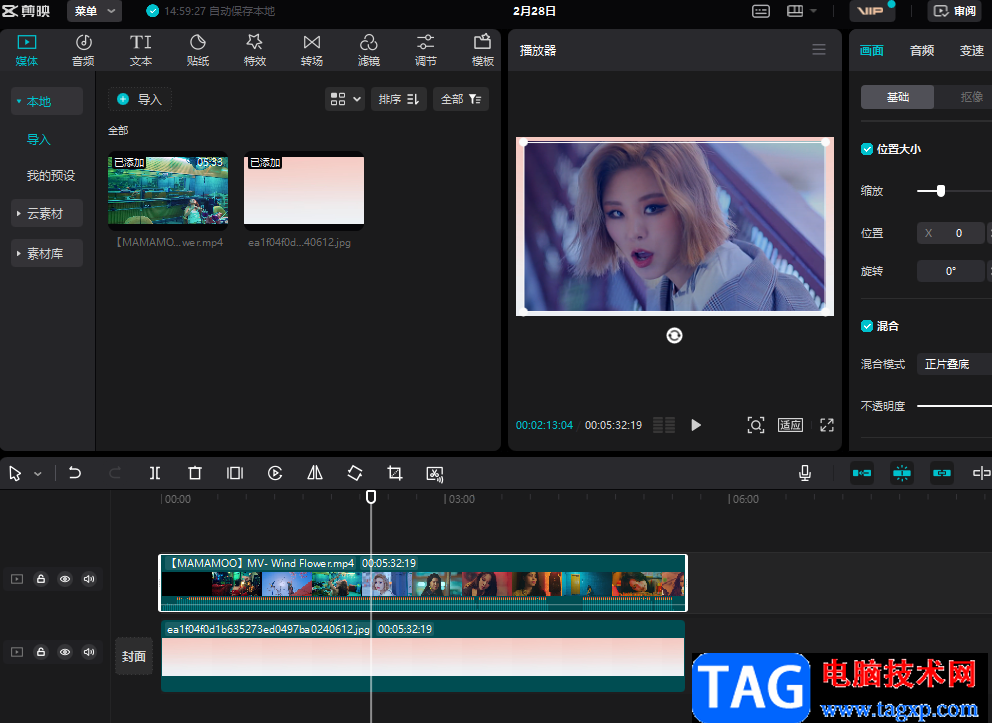Open the 菜单 dropdown in the title bar
This screenshot has width=992, height=723.
coord(96,11)
